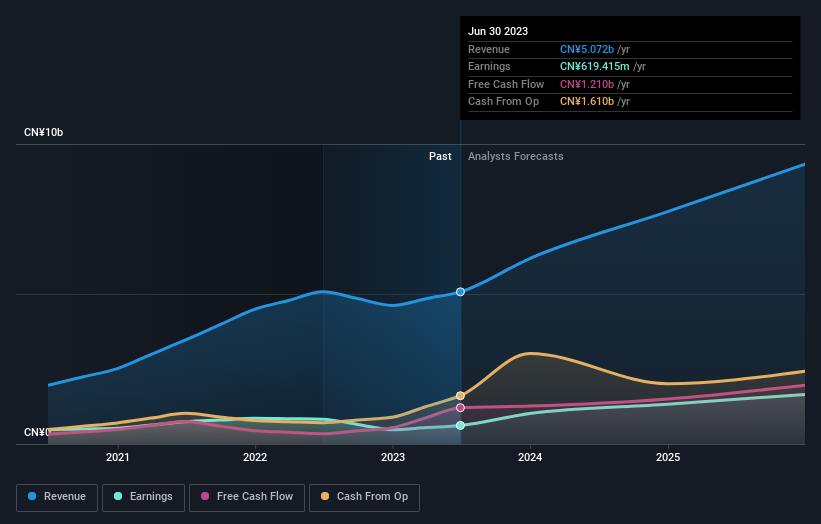Click the teal dot in Earnings legend
The image size is (821, 524).
point(118,496)
